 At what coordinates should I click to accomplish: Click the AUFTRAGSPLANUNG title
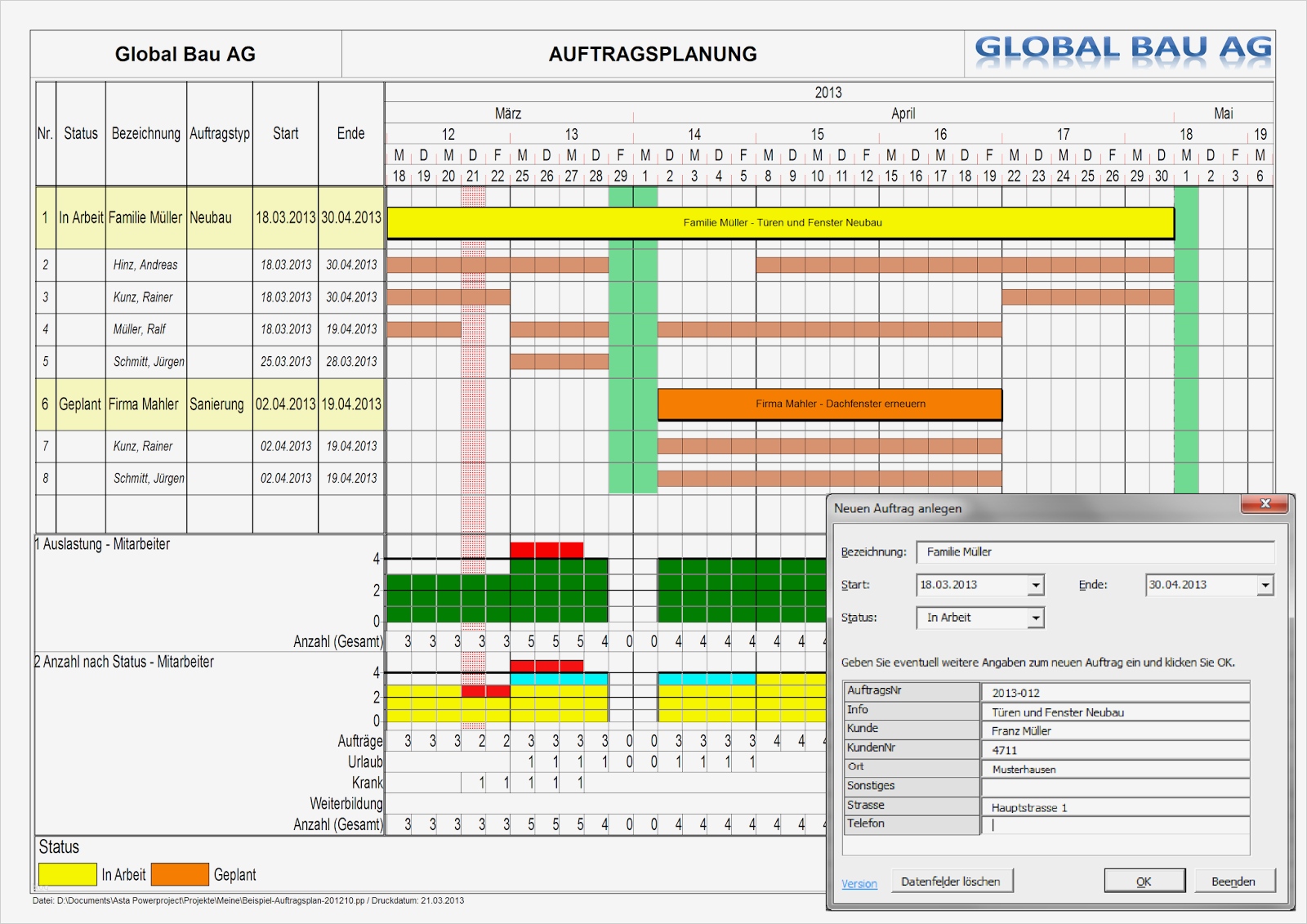(653, 54)
